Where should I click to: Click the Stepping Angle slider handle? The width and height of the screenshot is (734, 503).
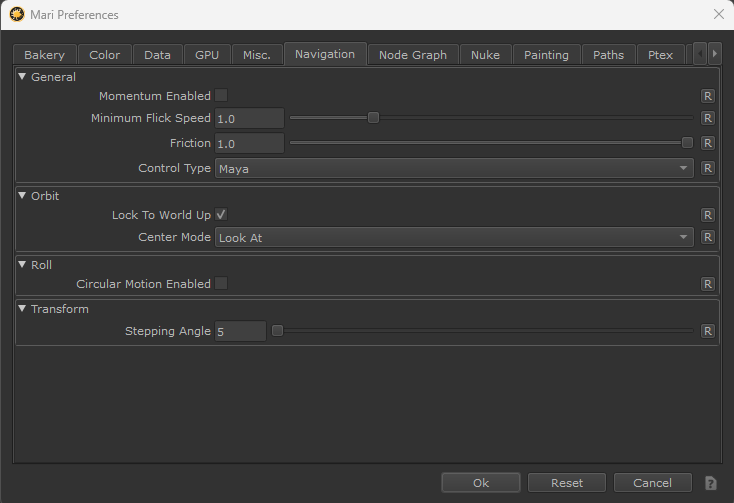[277, 331]
